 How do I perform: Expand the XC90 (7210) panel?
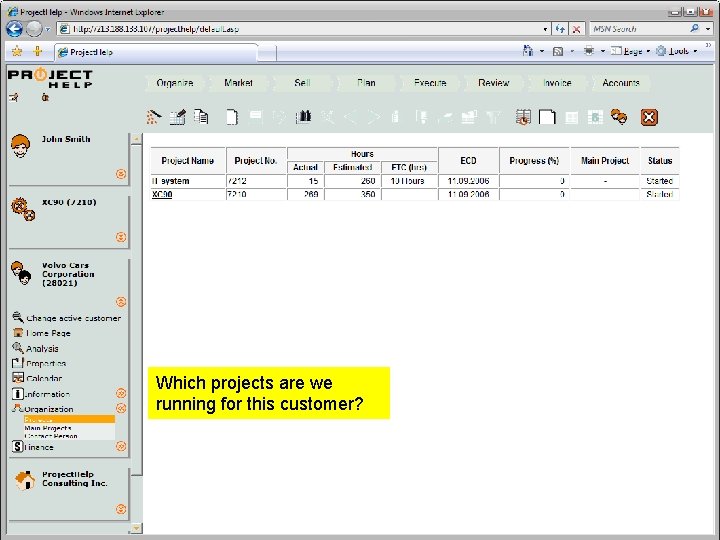(x=121, y=237)
